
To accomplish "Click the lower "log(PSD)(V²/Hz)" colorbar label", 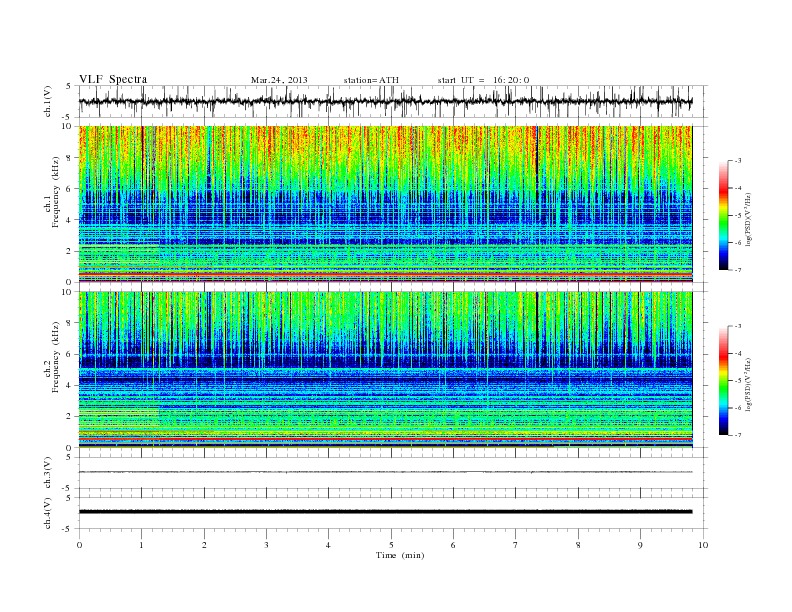I will pyautogui.click(x=748, y=384).
